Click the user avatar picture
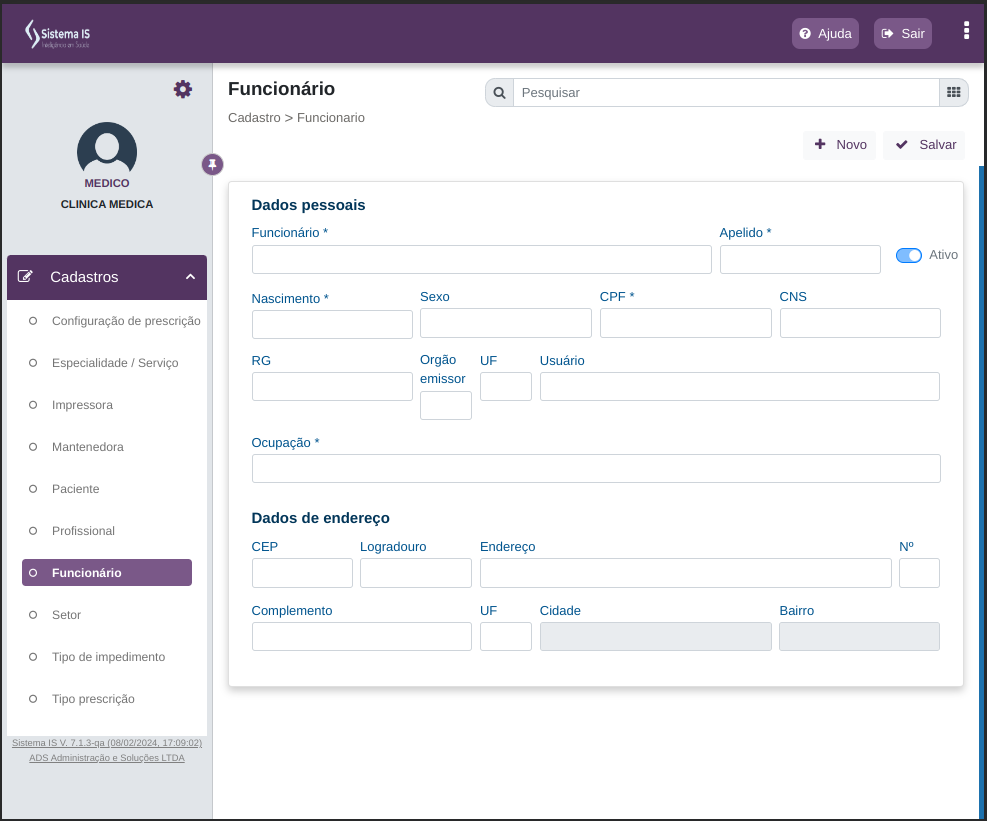 (x=107, y=149)
